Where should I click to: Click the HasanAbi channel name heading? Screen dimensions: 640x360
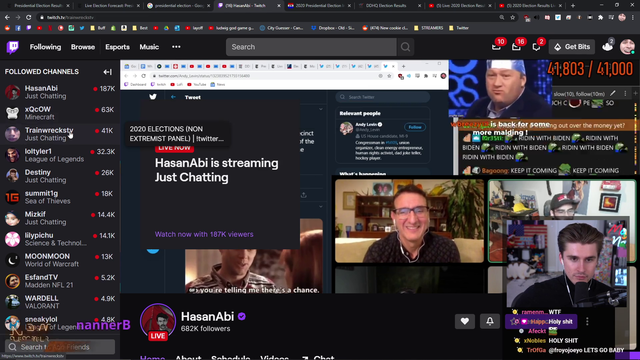[207, 316]
